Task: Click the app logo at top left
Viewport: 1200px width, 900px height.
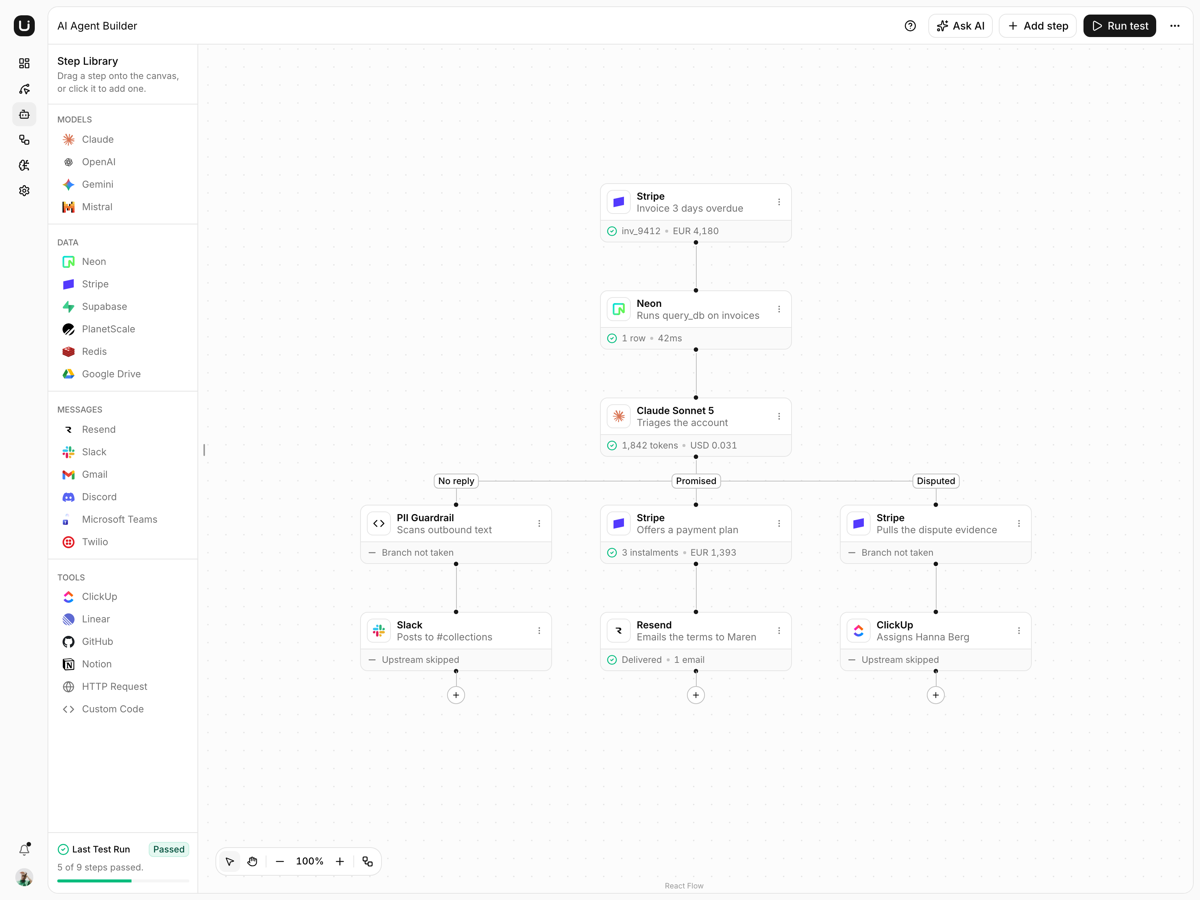Action: 24,26
